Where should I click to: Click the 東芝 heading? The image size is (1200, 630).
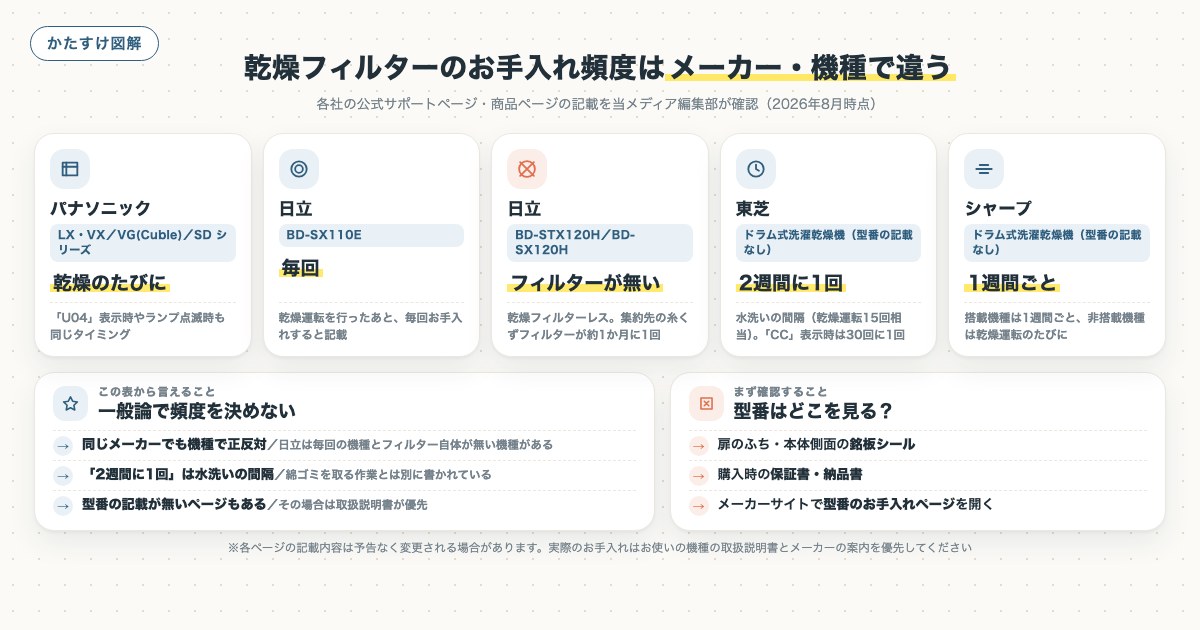coord(754,208)
